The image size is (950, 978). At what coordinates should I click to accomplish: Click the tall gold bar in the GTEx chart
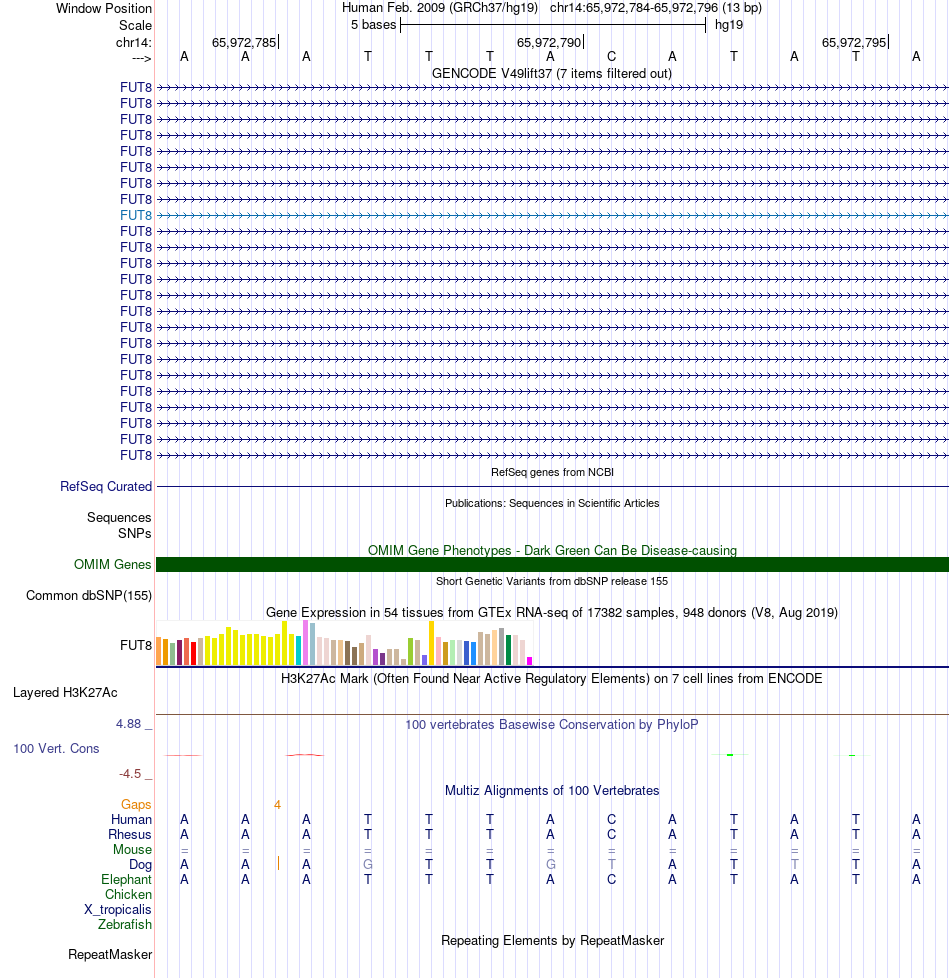pos(431,643)
